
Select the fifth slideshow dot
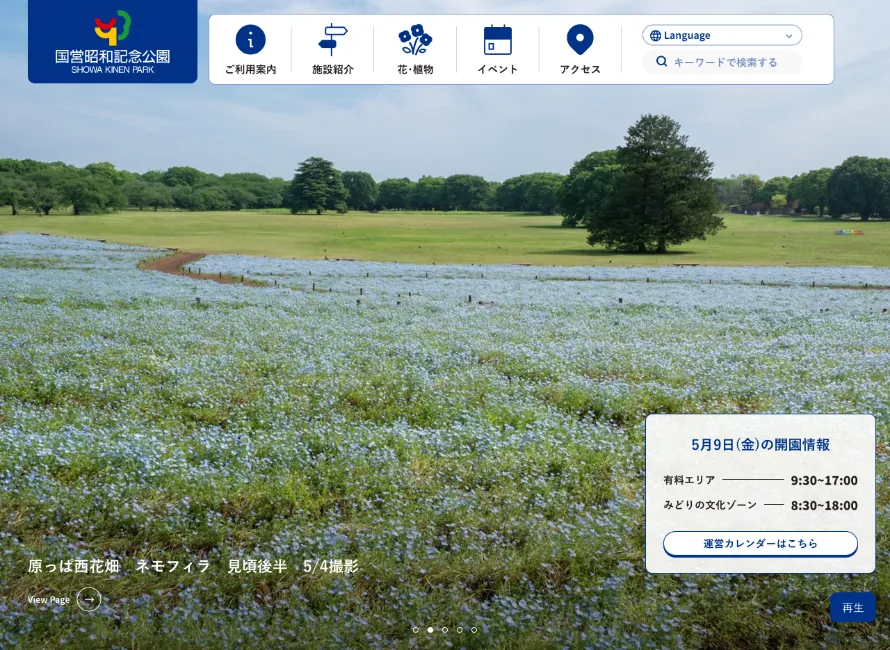[474, 630]
